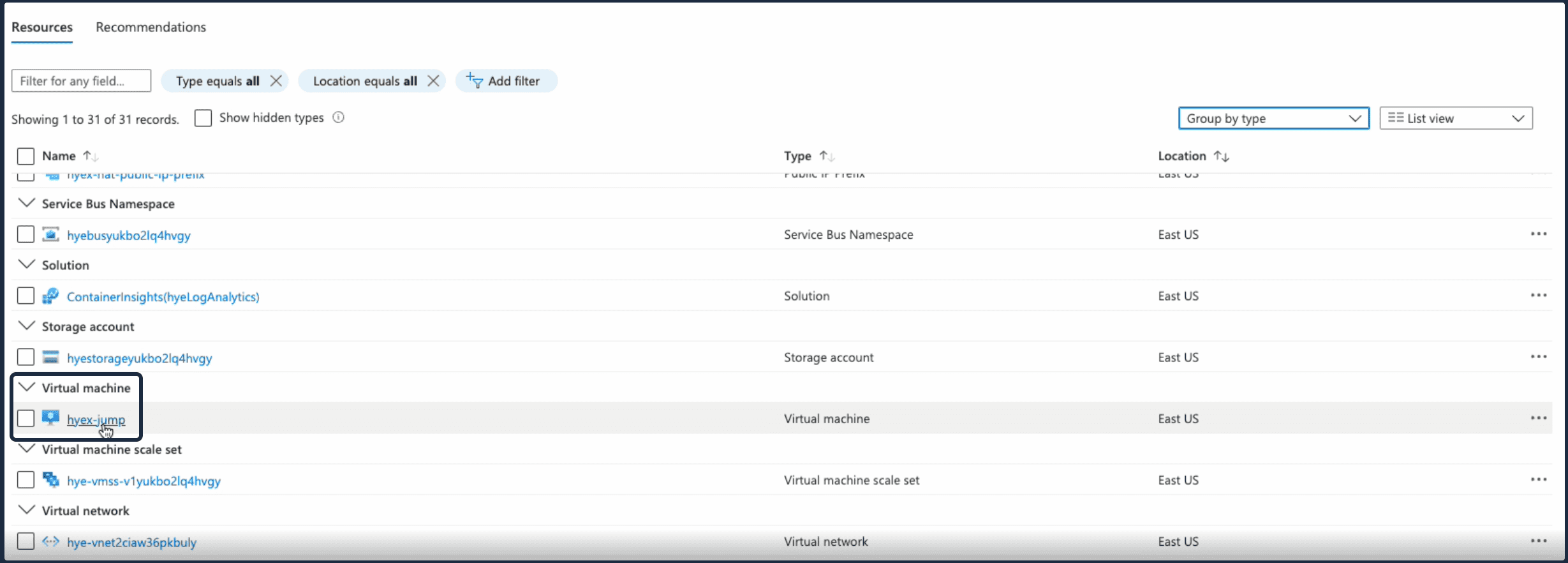This screenshot has width=1568, height=563.
Task: Click the storage account resource icon
Action: [50, 357]
